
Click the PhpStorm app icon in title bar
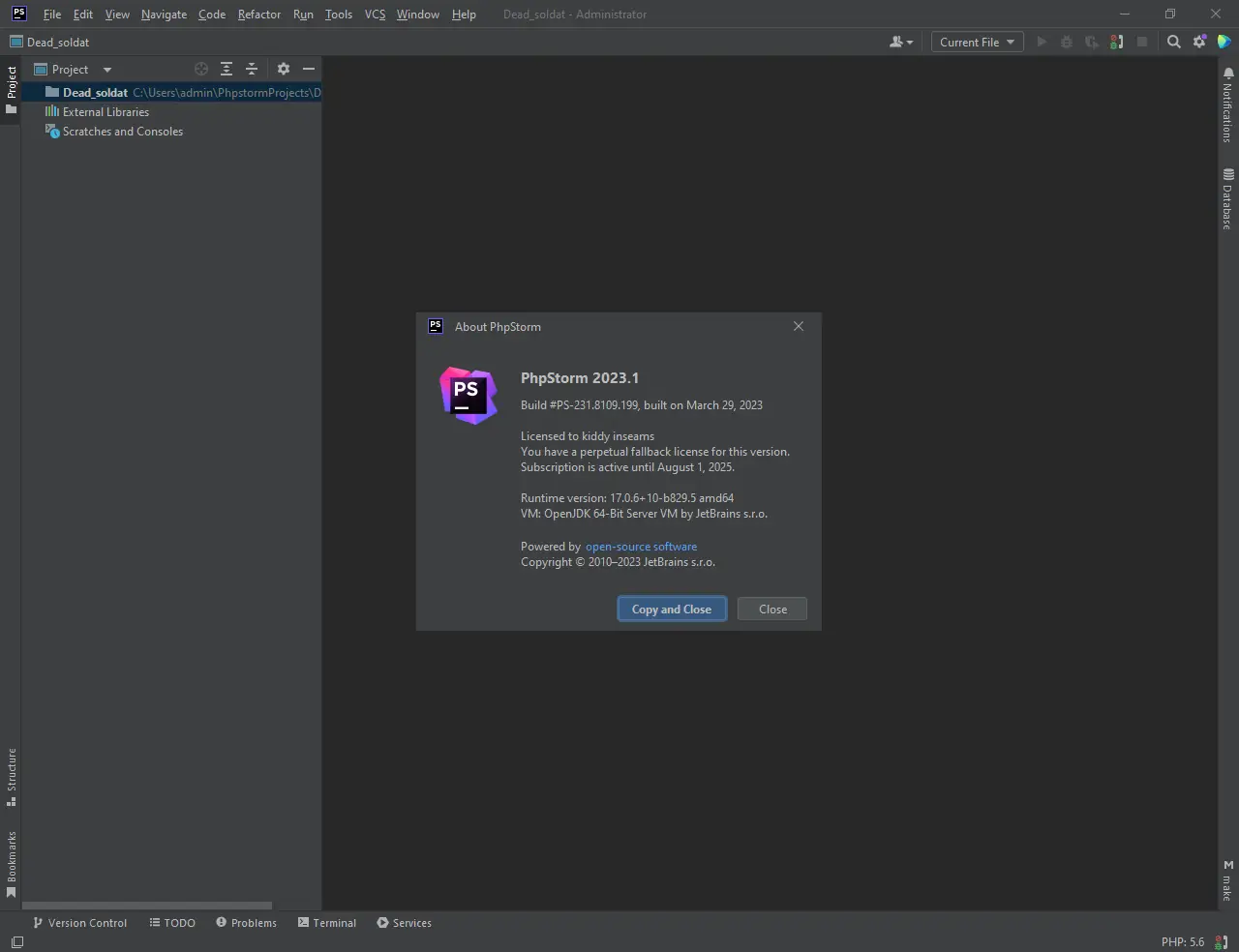click(x=18, y=14)
